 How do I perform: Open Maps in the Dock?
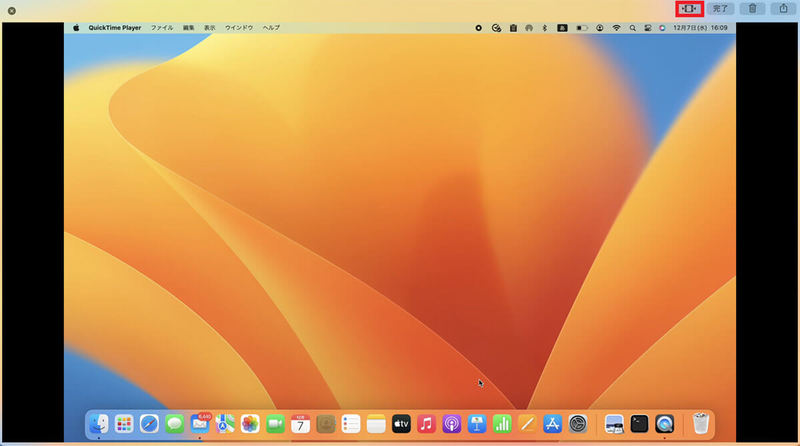pyautogui.click(x=225, y=424)
